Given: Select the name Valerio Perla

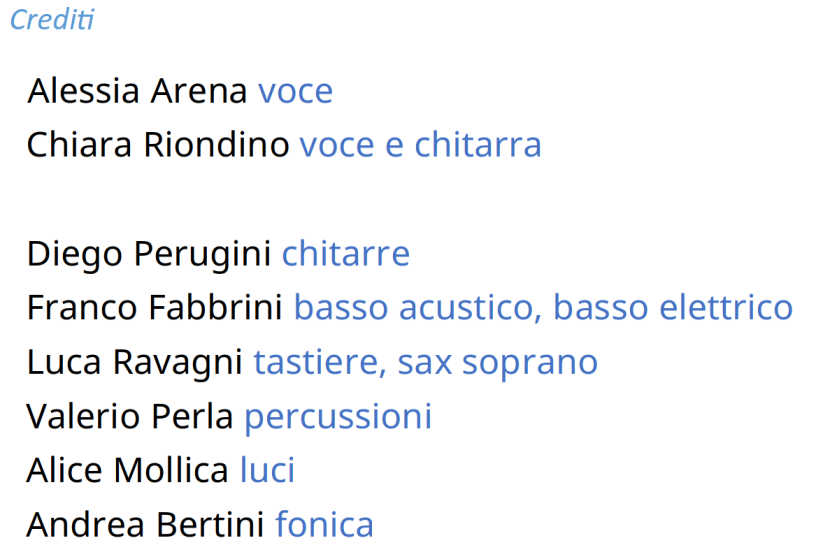Looking at the screenshot, I should 130,416.
